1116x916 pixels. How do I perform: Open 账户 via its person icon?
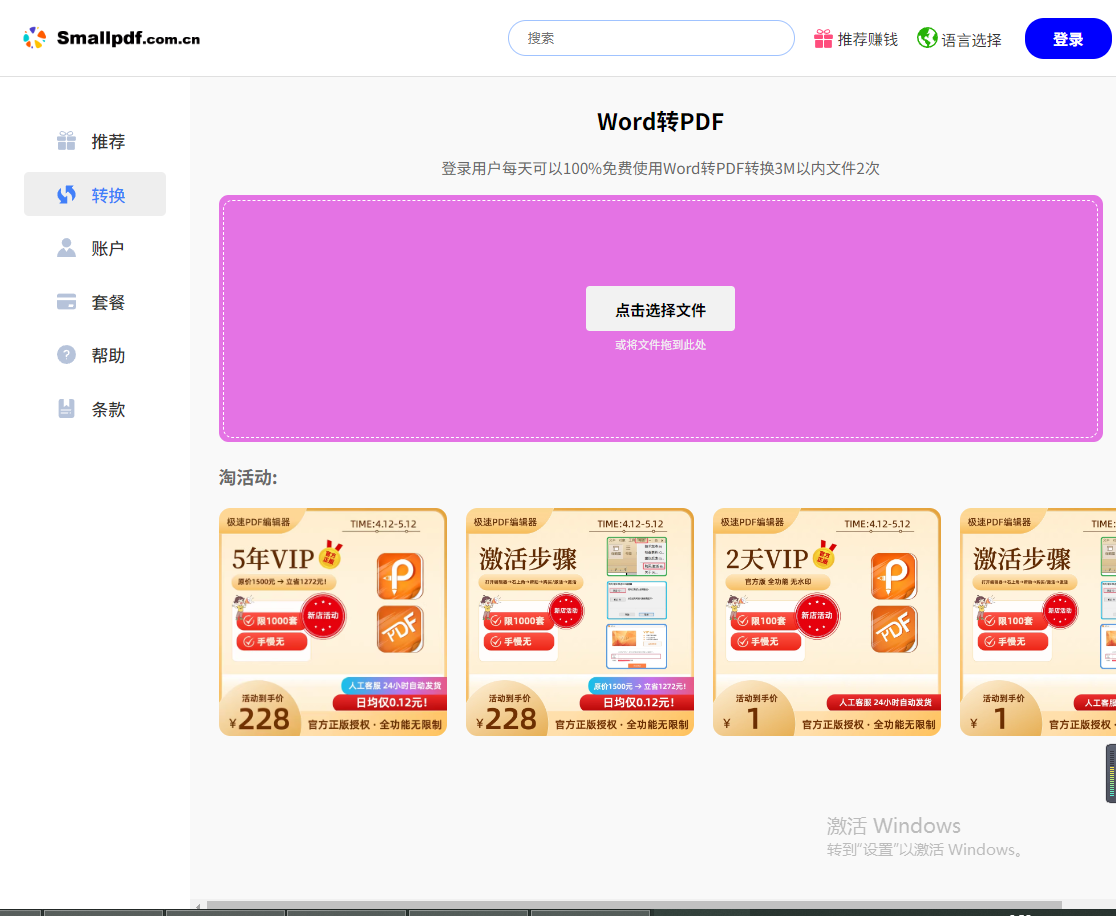pos(66,248)
